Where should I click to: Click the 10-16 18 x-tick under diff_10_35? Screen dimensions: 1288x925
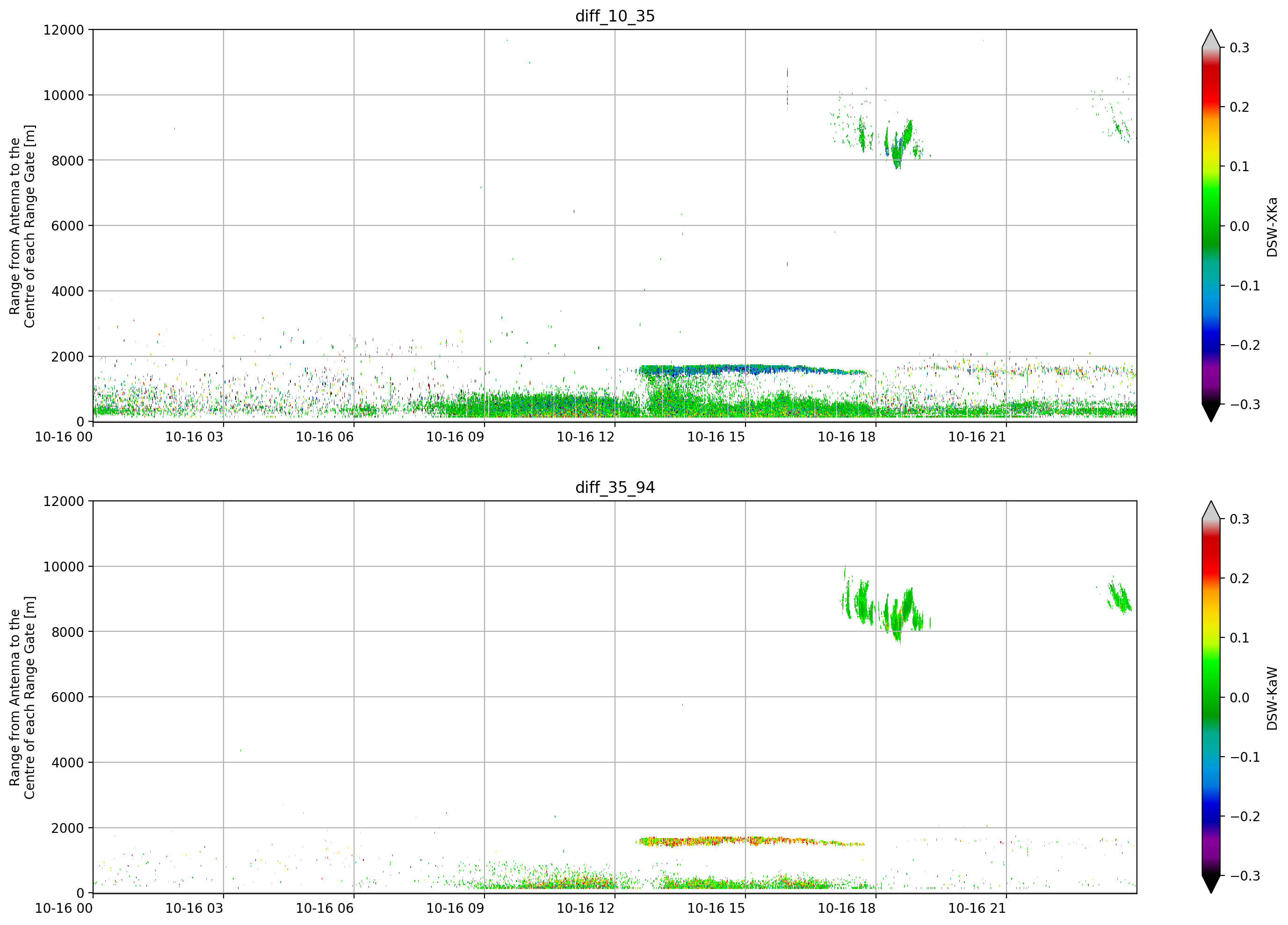point(847,437)
